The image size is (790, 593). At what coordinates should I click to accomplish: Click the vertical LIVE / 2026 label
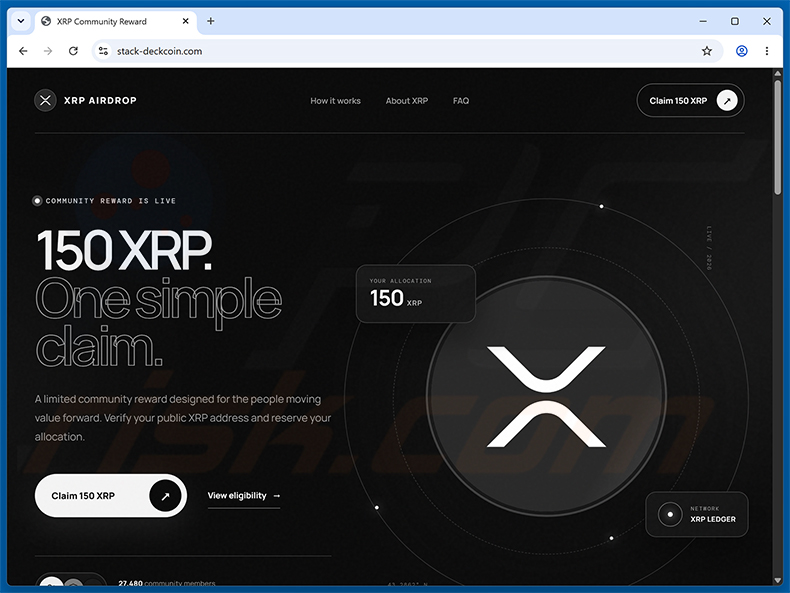click(x=709, y=248)
